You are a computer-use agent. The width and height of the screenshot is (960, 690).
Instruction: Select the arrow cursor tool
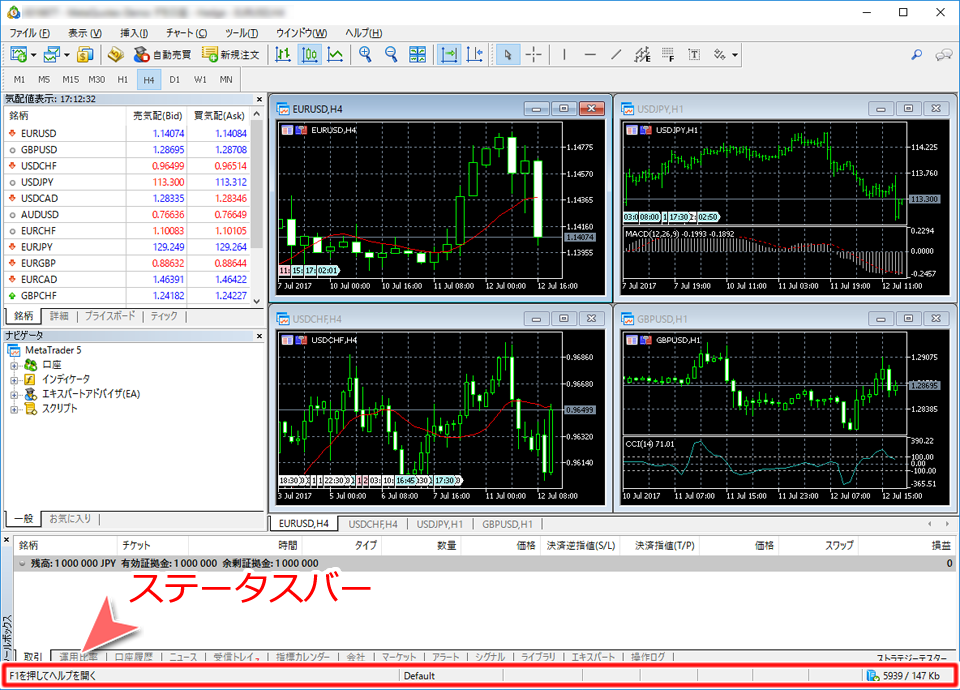tap(508, 54)
